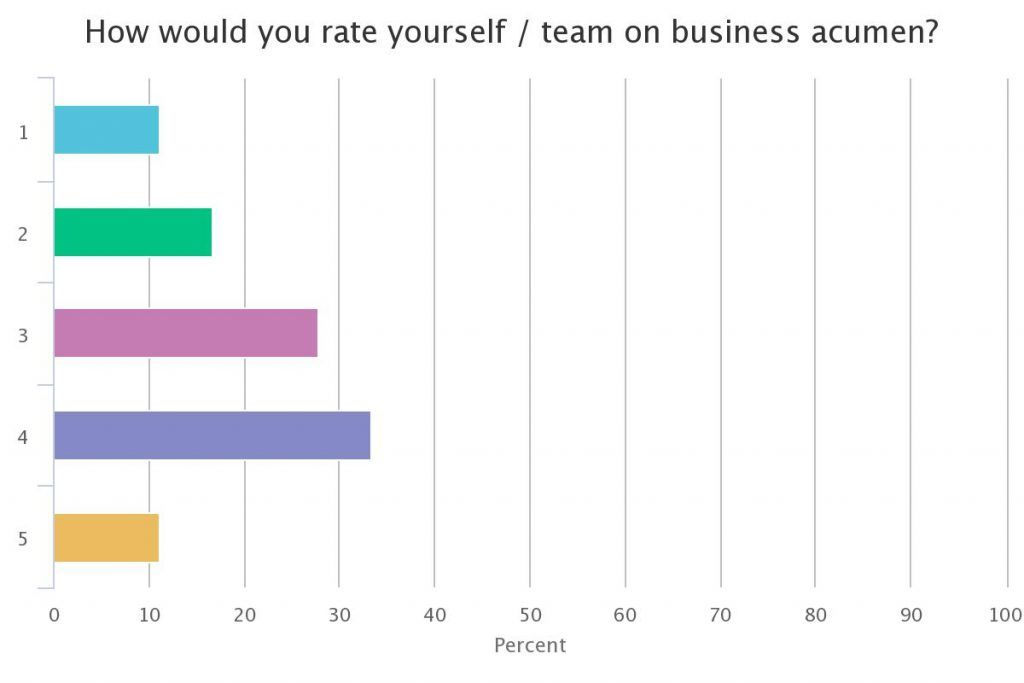Click y-axis category label 3
The width and height of the screenshot is (1024, 683).
[23, 334]
